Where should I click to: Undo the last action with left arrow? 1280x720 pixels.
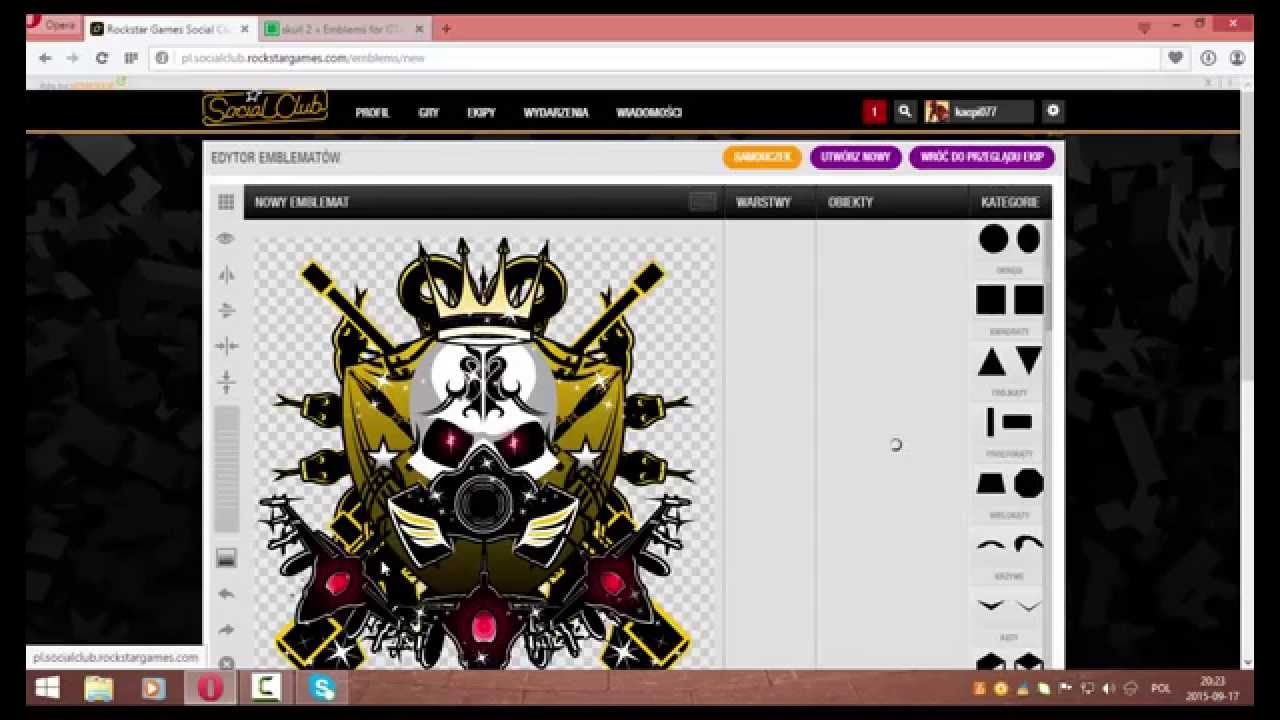click(226, 594)
